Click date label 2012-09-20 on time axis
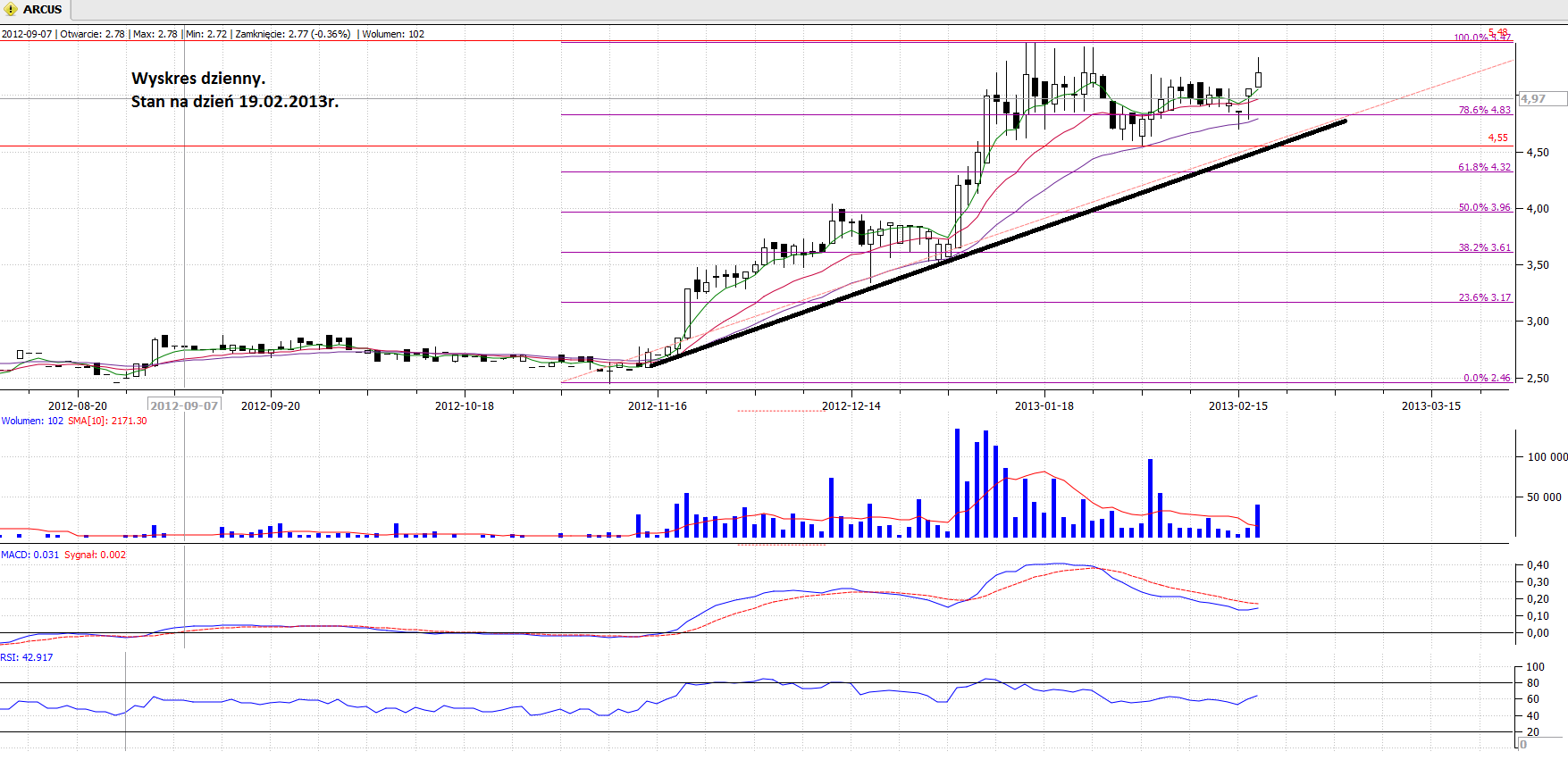 coord(271,405)
